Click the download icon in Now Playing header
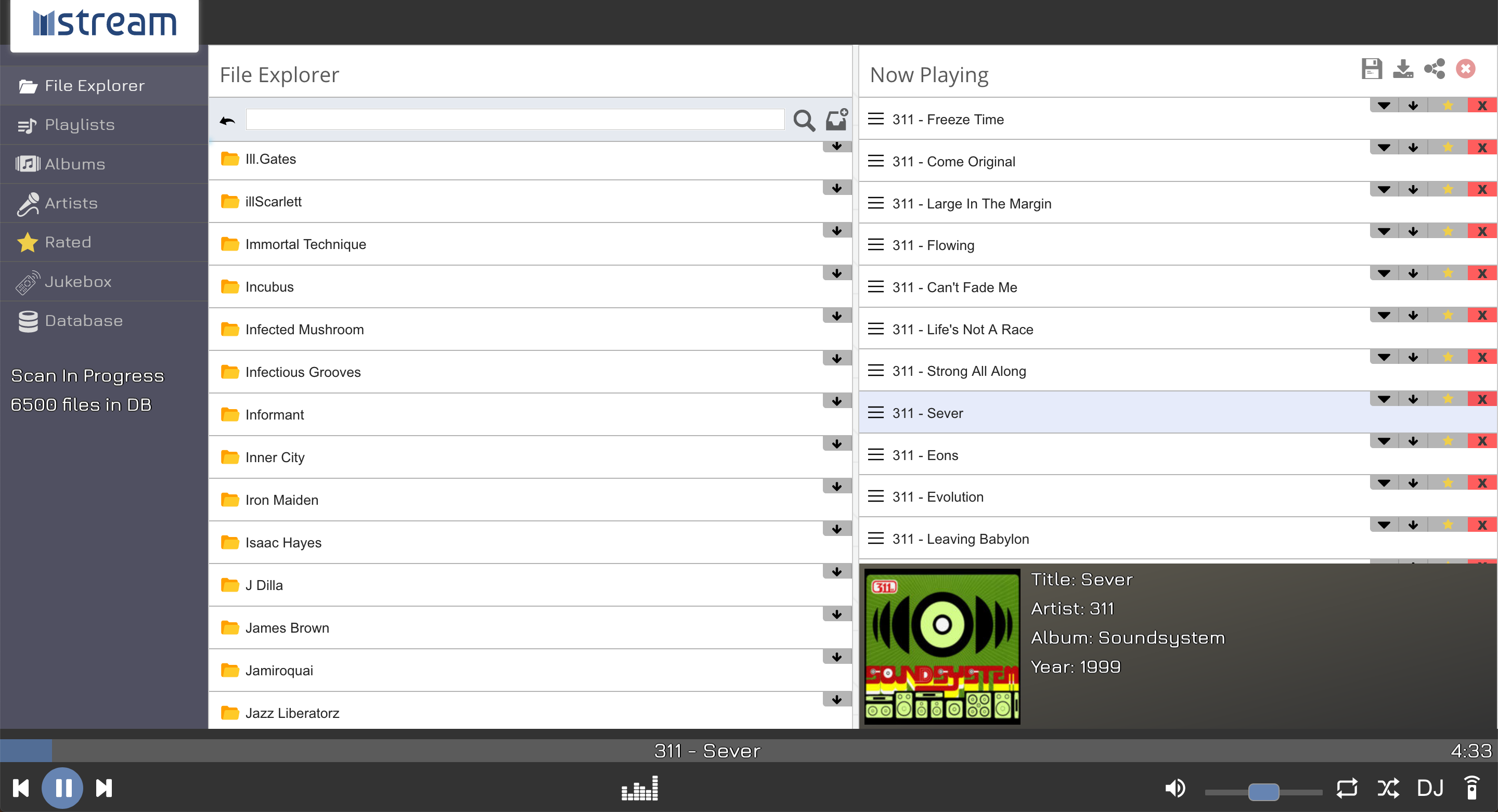 tap(1403, 69)
